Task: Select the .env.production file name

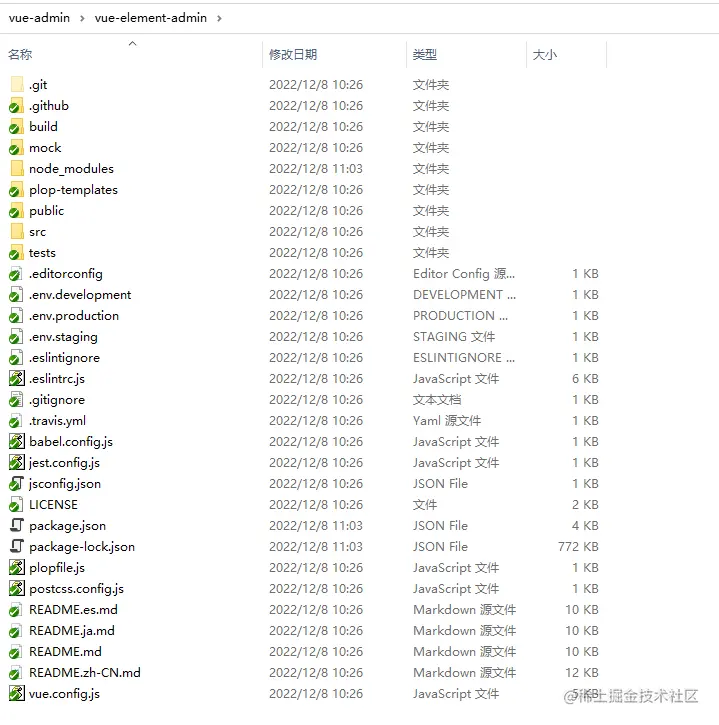Action: pyautogui.click(x=74, y=316)
